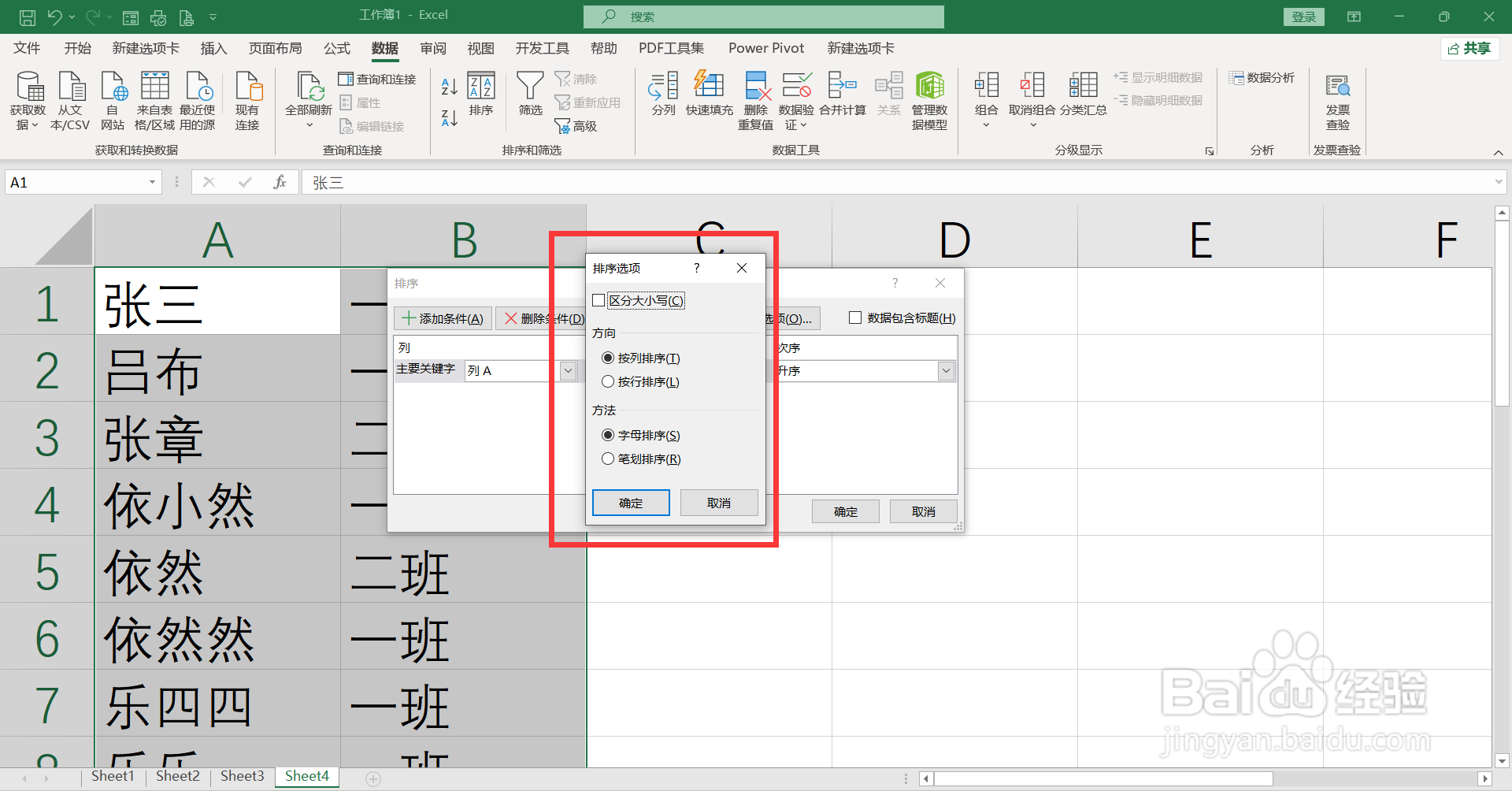Image resolution: width=1512 pixels, height=791 pixels.
Task: Switch to the 插入 Insert tab
Action: point(213,48)
